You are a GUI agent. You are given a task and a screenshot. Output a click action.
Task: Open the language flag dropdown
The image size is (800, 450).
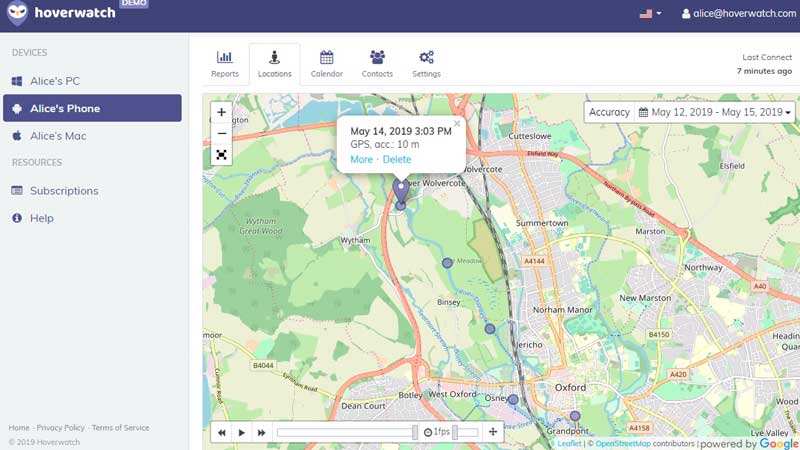[x=651, y=14]
